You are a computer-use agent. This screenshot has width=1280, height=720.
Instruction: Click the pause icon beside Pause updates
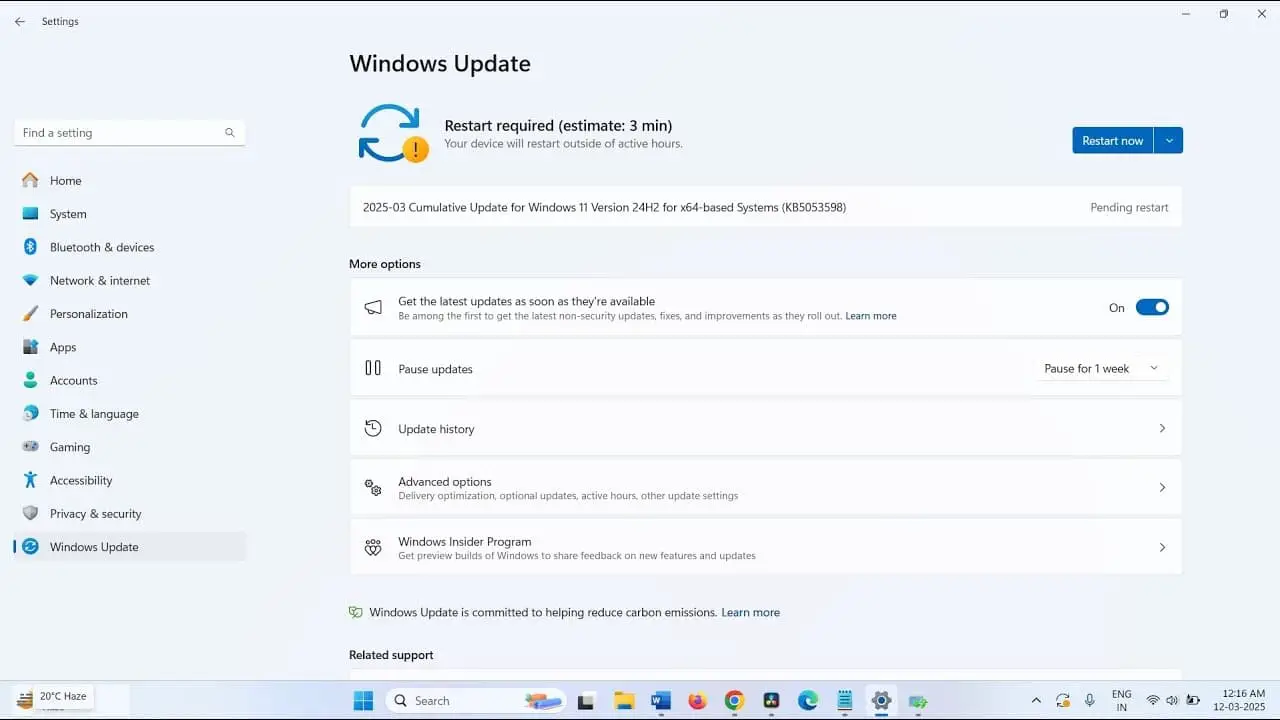click(373, 368)
